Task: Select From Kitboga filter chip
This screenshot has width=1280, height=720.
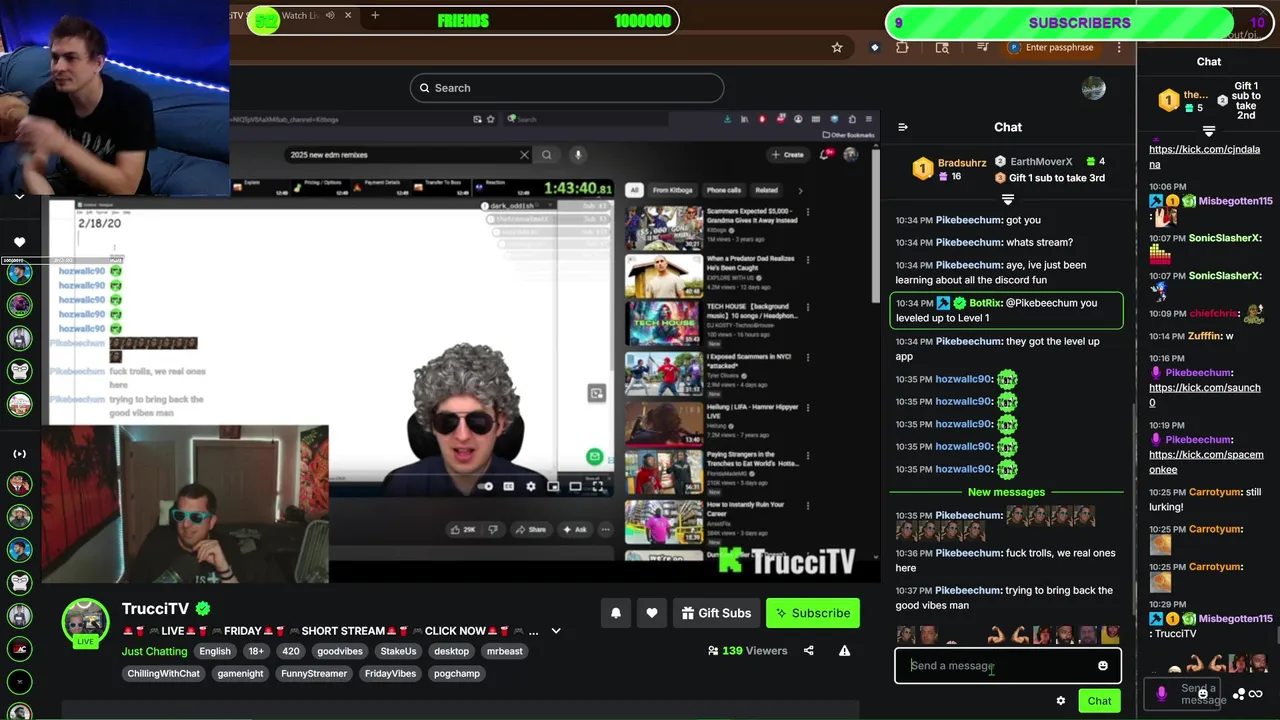Action: [673, 190]
